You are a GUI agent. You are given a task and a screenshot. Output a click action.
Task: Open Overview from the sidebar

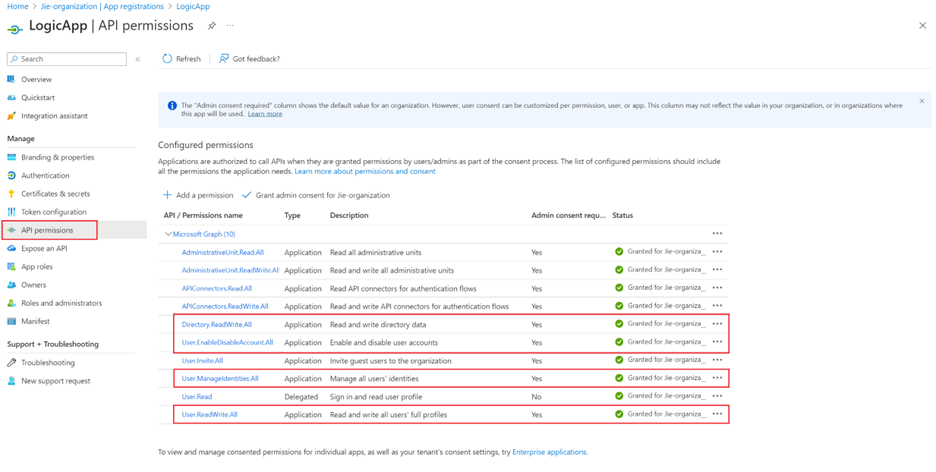[x=36, y=79]
